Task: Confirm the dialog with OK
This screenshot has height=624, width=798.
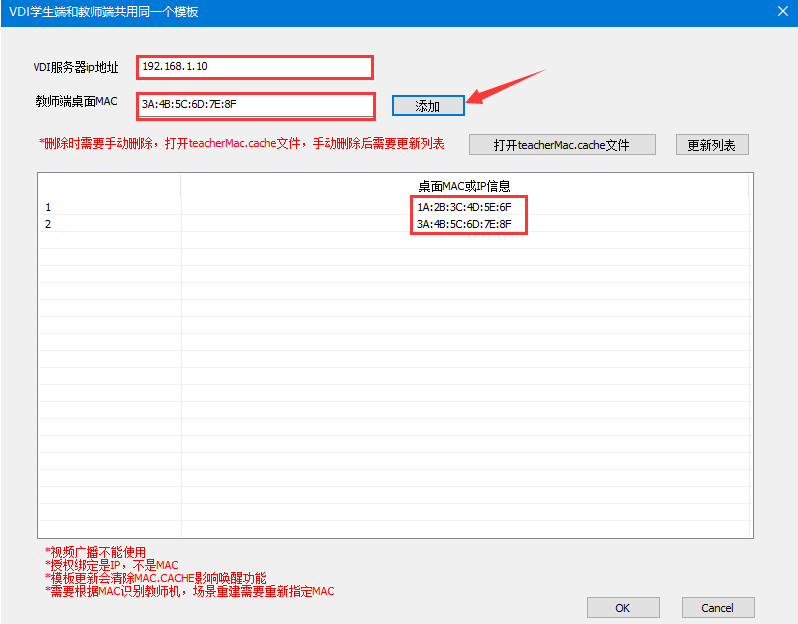Action: pyautogui.click(x=622, y=607)
